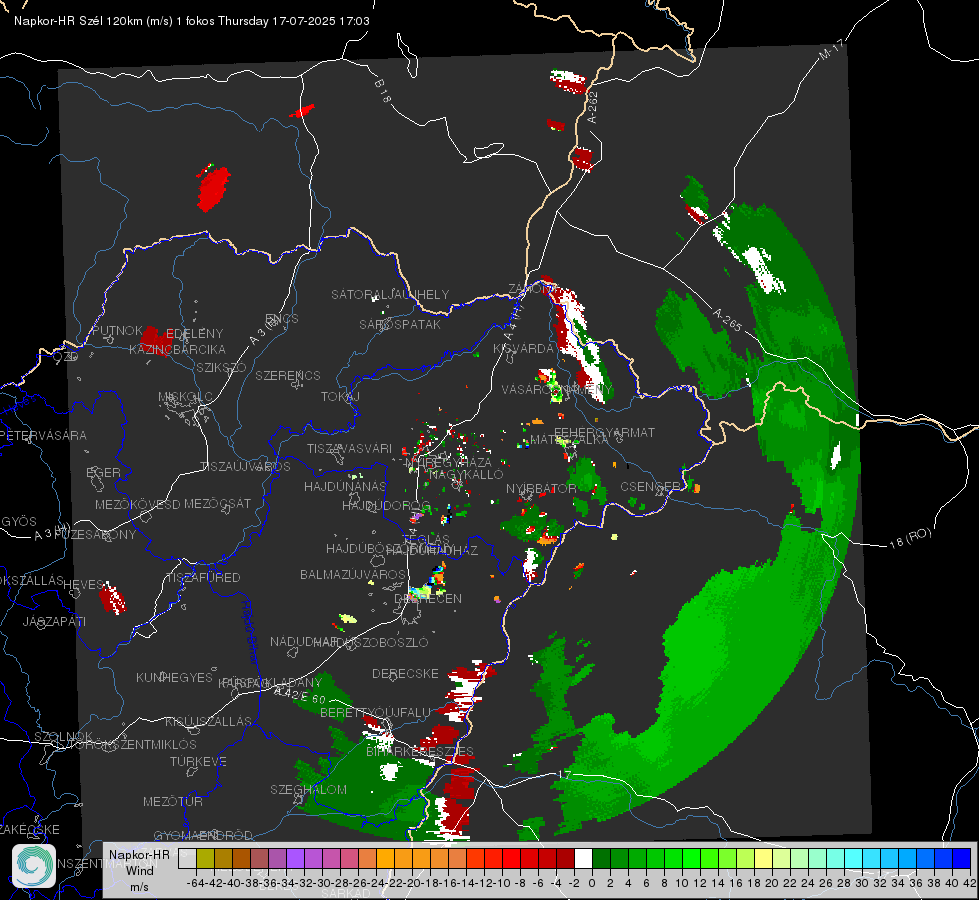Select the NAGYKÁLLÓ town label
The image size is (979, 900).
466,475
